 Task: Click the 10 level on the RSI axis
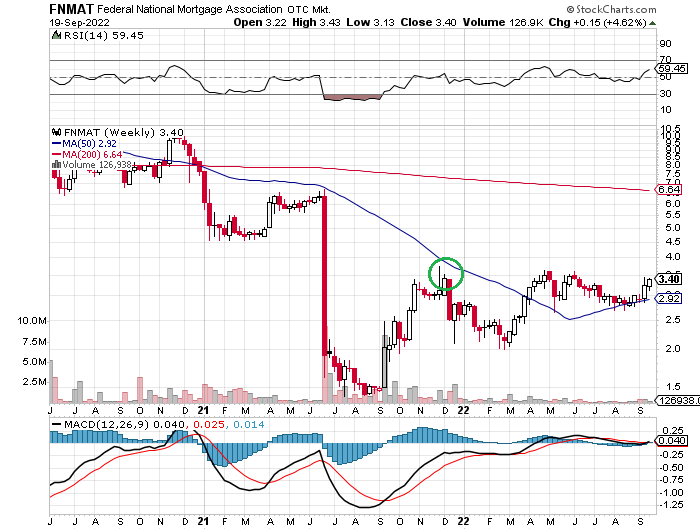tap(665, 109)
